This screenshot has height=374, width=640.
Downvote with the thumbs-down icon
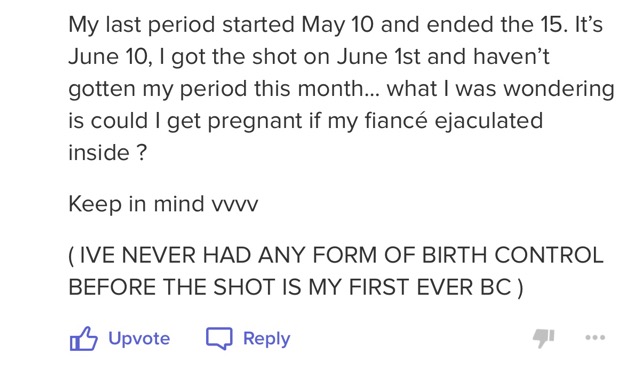(x=544, y=338)
